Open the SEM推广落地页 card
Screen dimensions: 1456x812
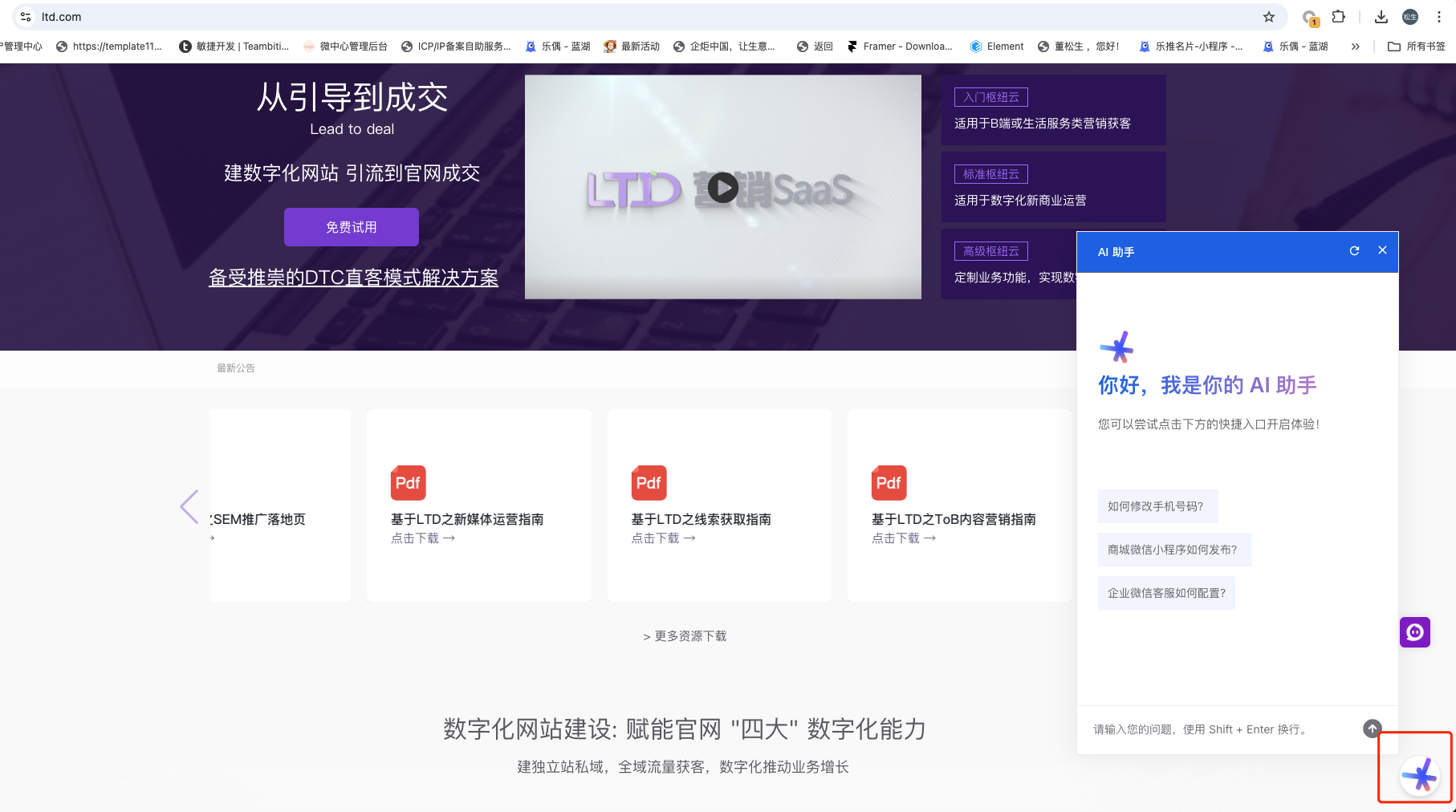[281, 505]
